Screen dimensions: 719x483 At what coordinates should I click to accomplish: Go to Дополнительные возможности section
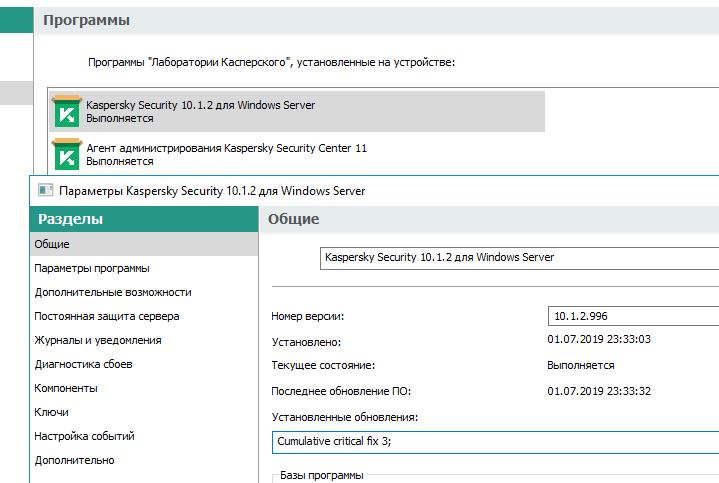tap(112, 292)
